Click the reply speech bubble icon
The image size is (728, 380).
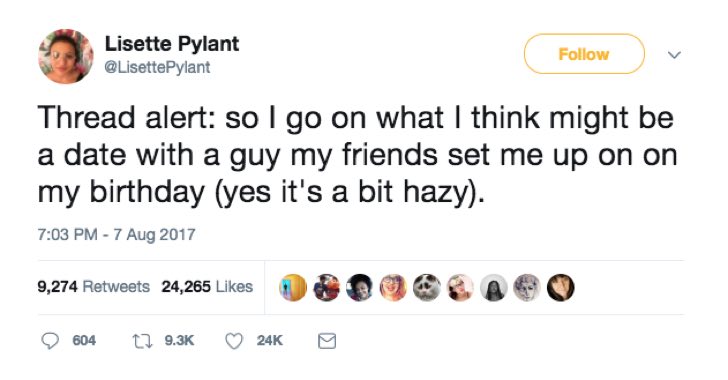[50, 341]
